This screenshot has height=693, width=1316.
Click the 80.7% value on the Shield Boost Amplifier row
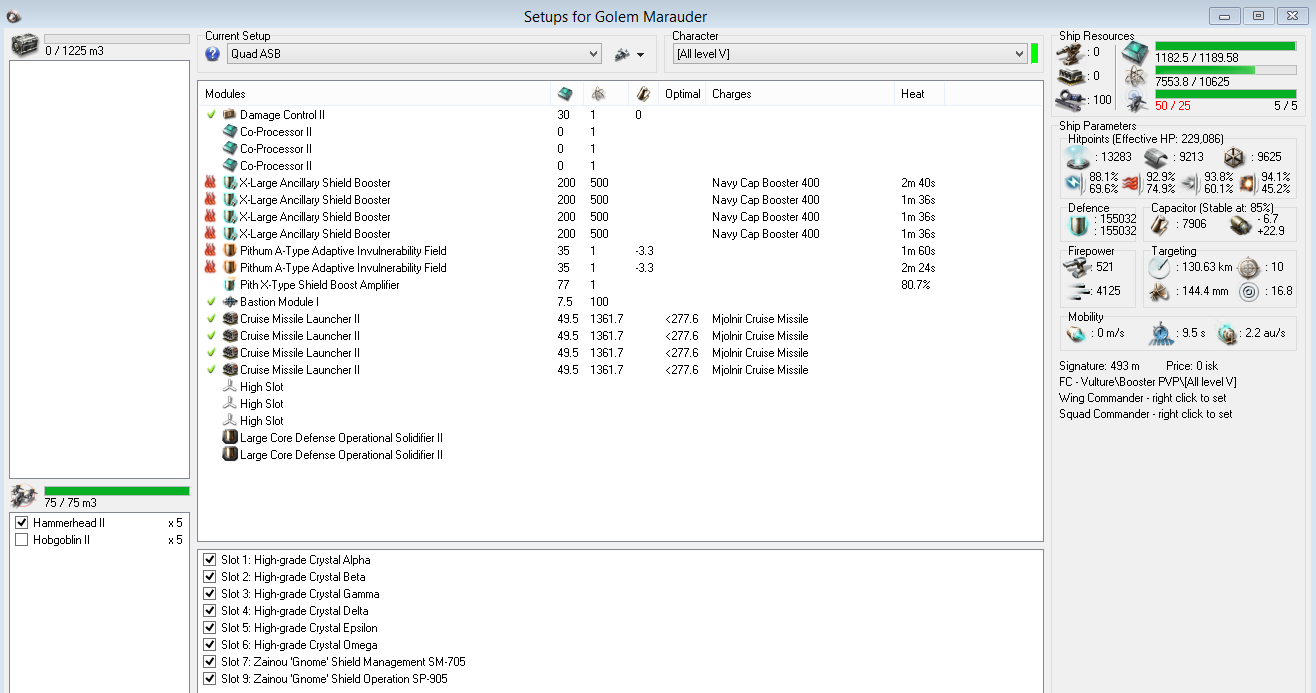915,285
